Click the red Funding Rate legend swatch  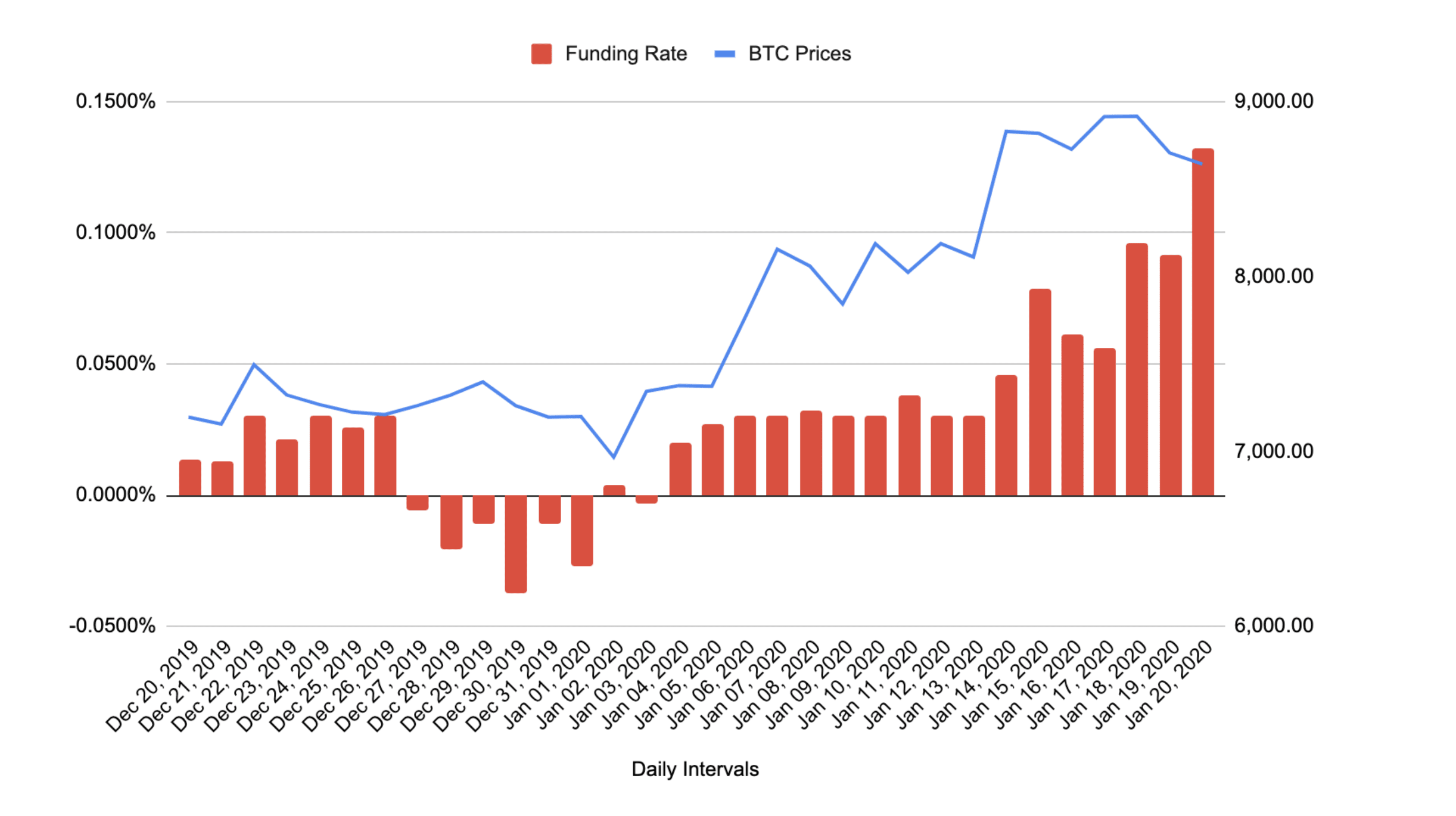pos(541,54)
